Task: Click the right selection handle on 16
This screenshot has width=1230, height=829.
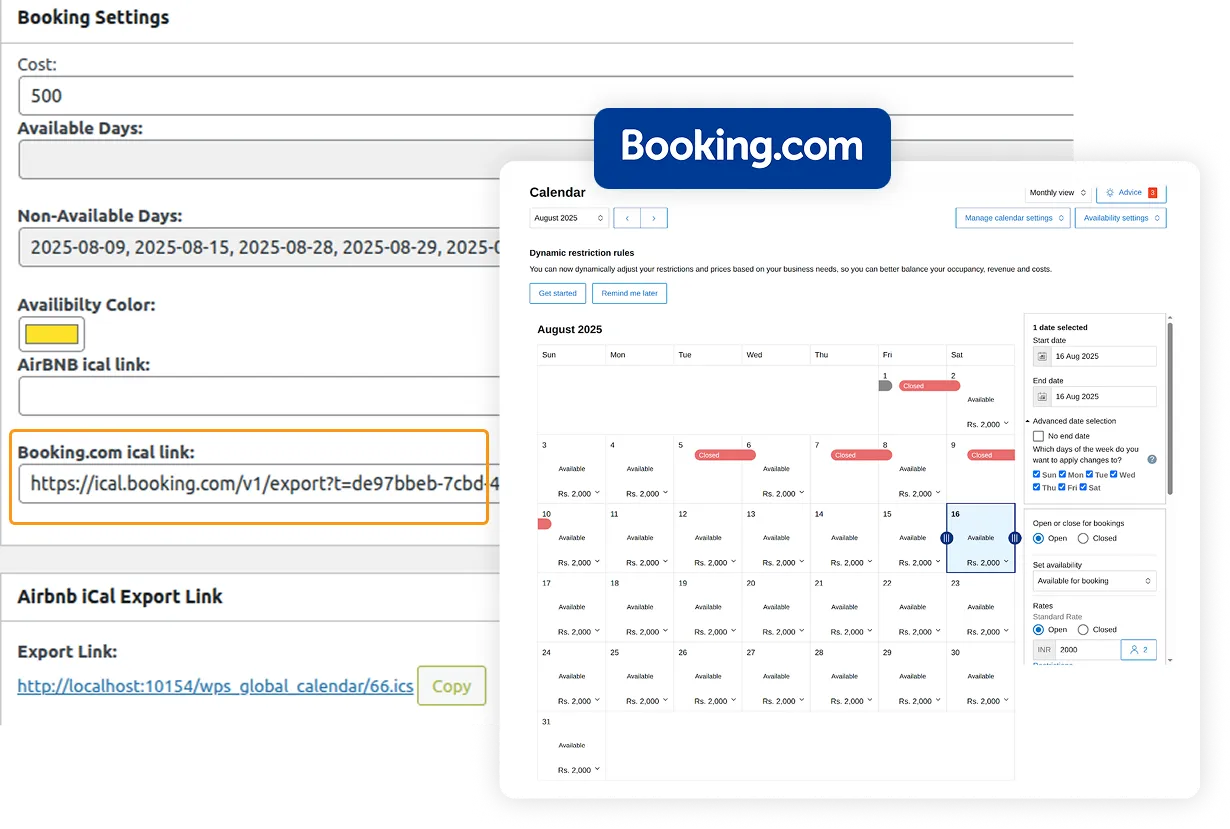Action: [1014, 538]
